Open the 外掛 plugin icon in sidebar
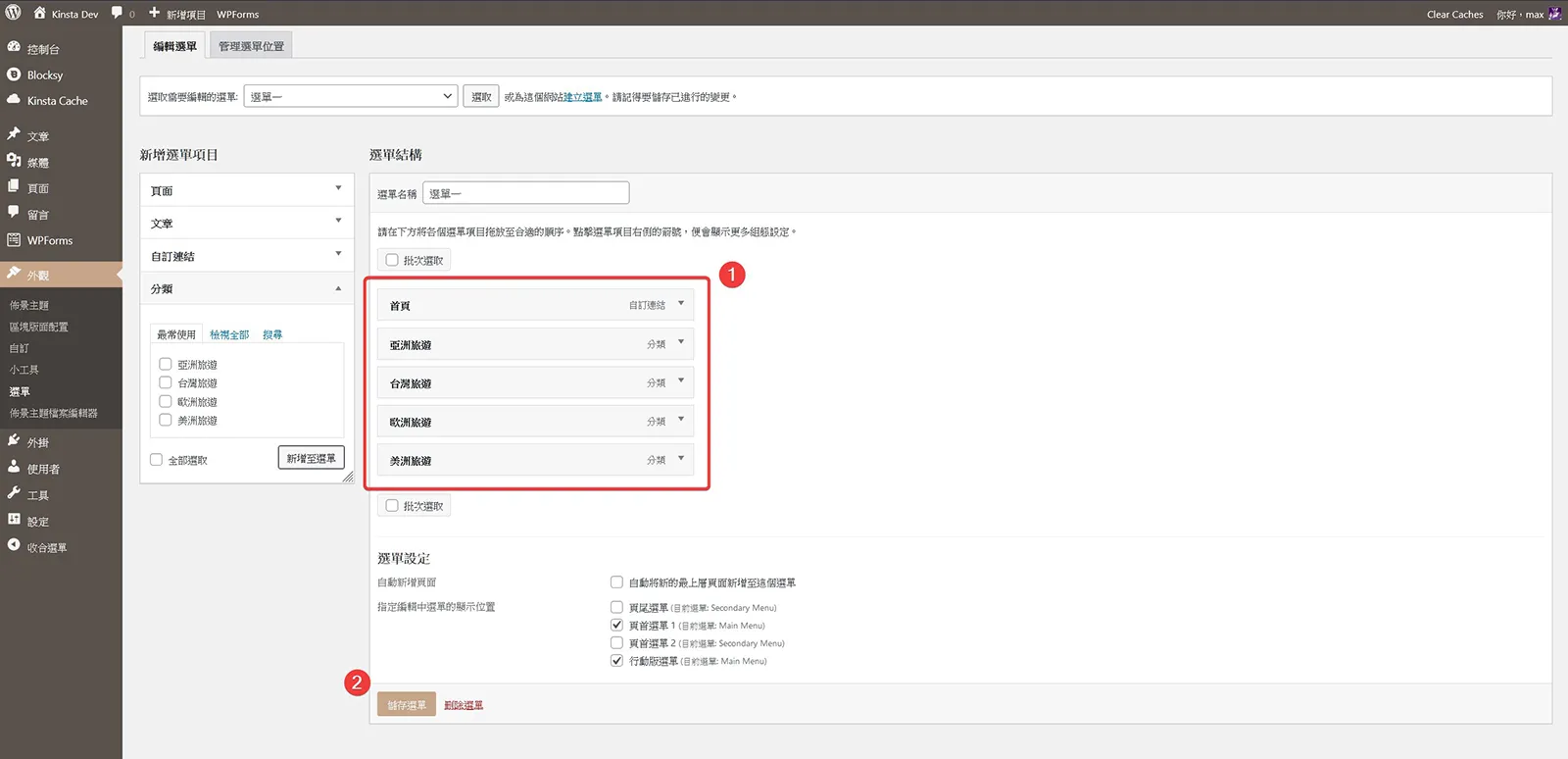 pyautogui.click(x=14, y=440)
